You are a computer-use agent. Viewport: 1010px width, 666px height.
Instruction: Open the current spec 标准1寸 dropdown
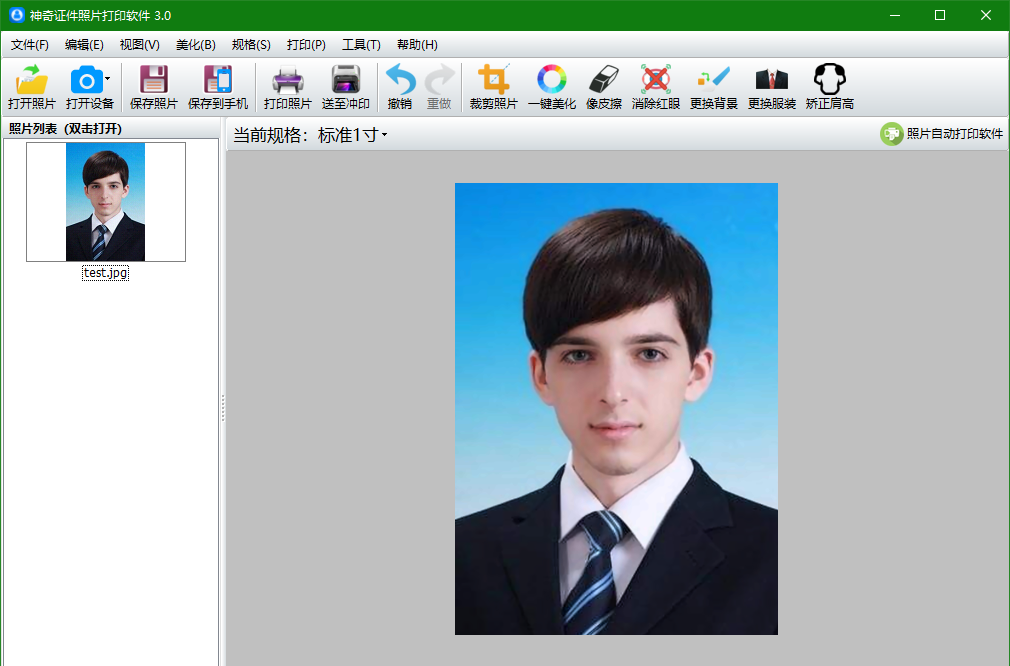[x=352, y=135]
